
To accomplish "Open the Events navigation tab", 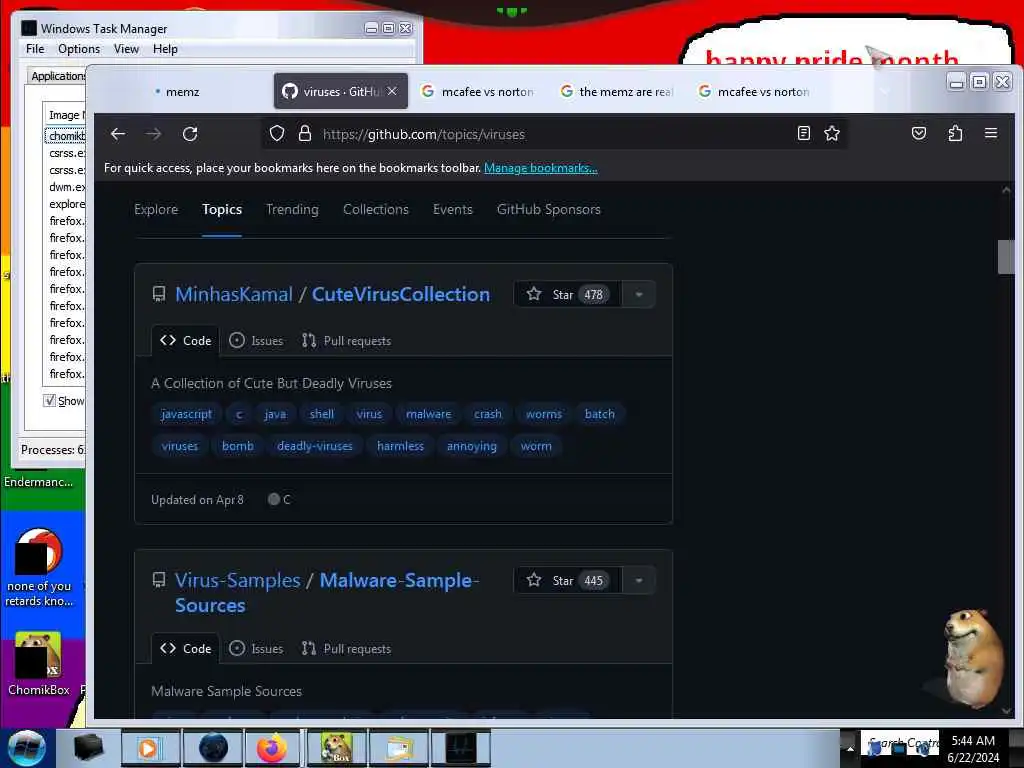I will click(x=453, y=209).
